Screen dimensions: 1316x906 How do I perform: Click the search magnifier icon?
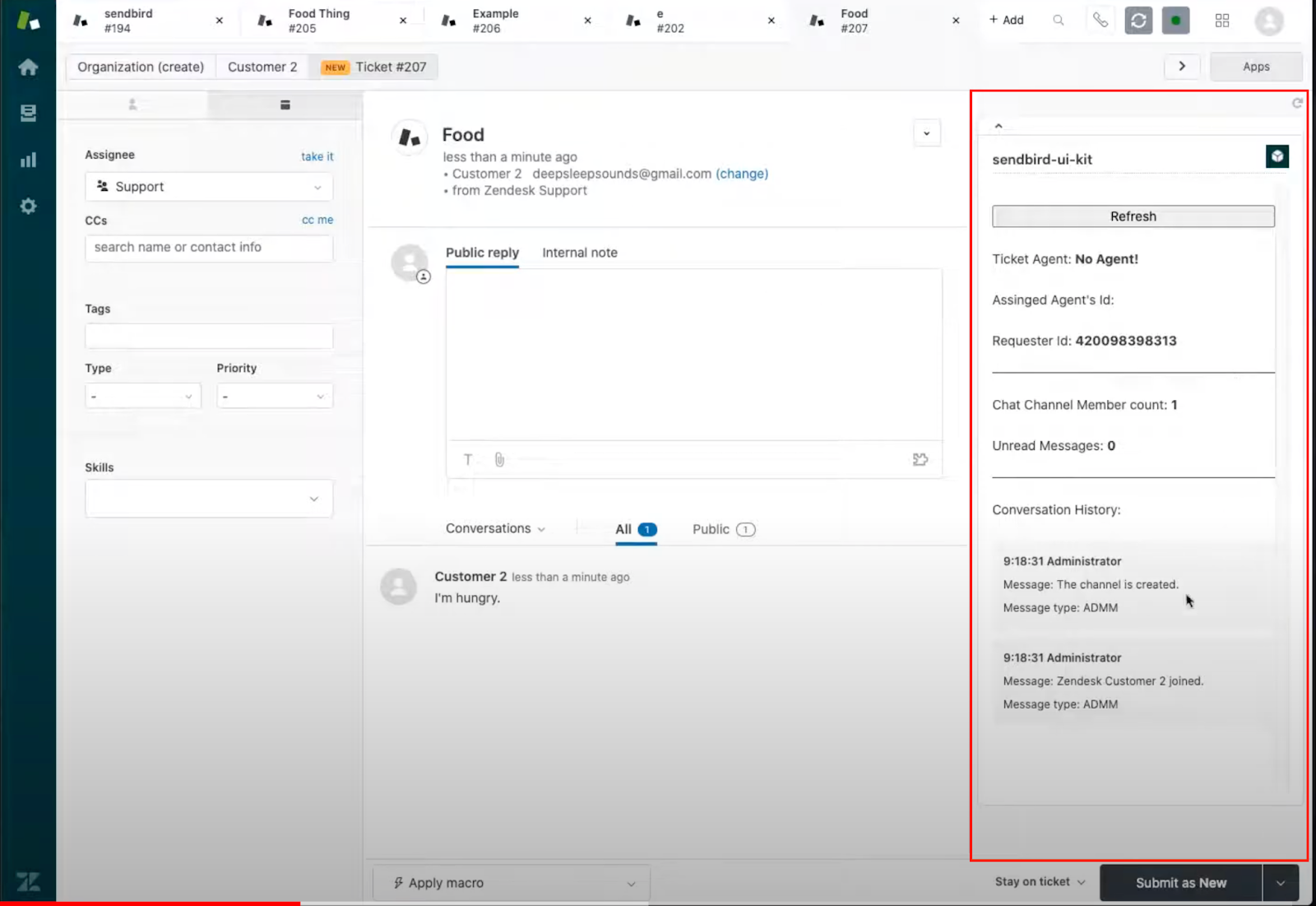pyautogui.click(x=1059, y=20)
